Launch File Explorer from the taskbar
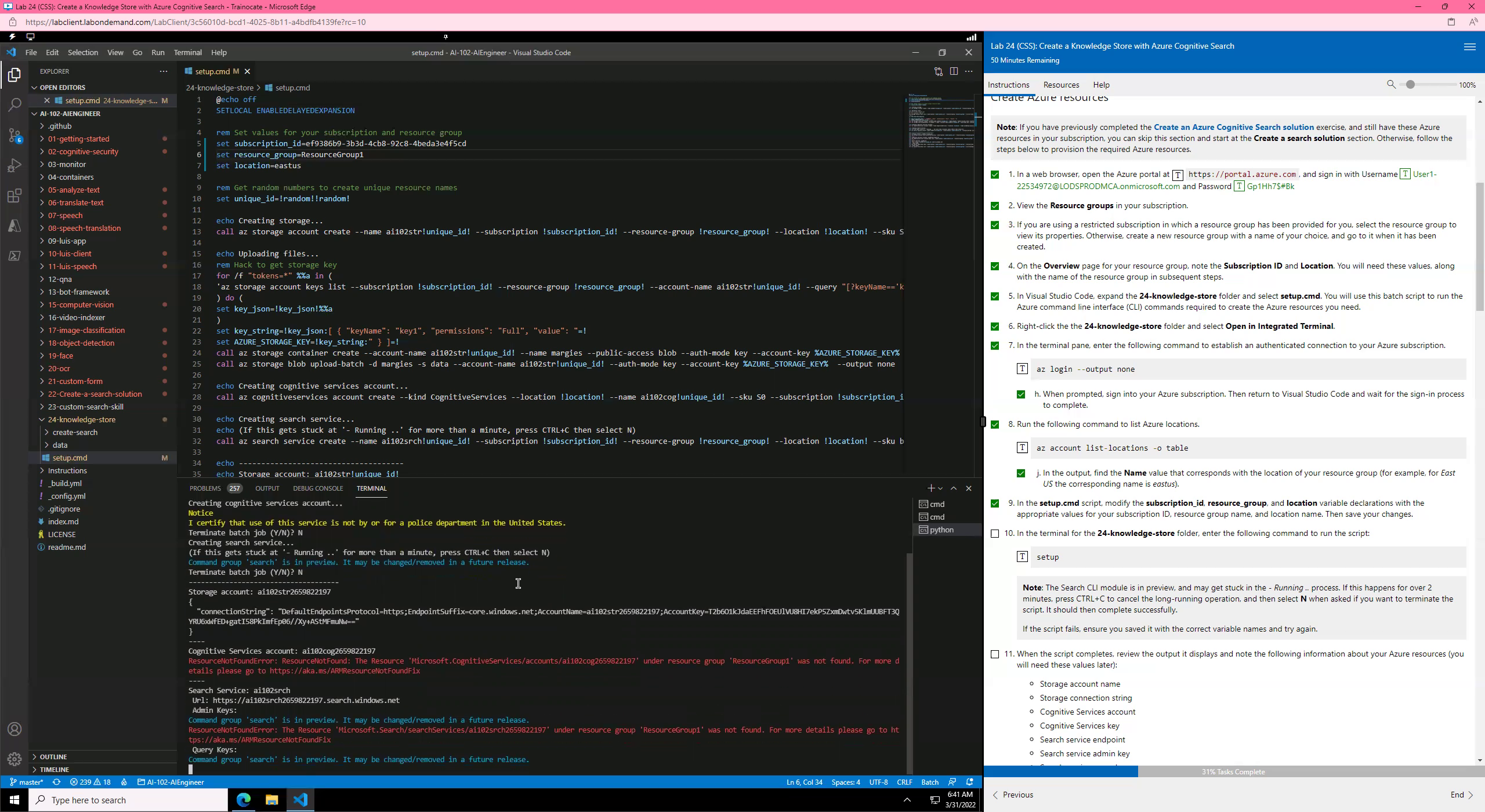 point(270,800)
